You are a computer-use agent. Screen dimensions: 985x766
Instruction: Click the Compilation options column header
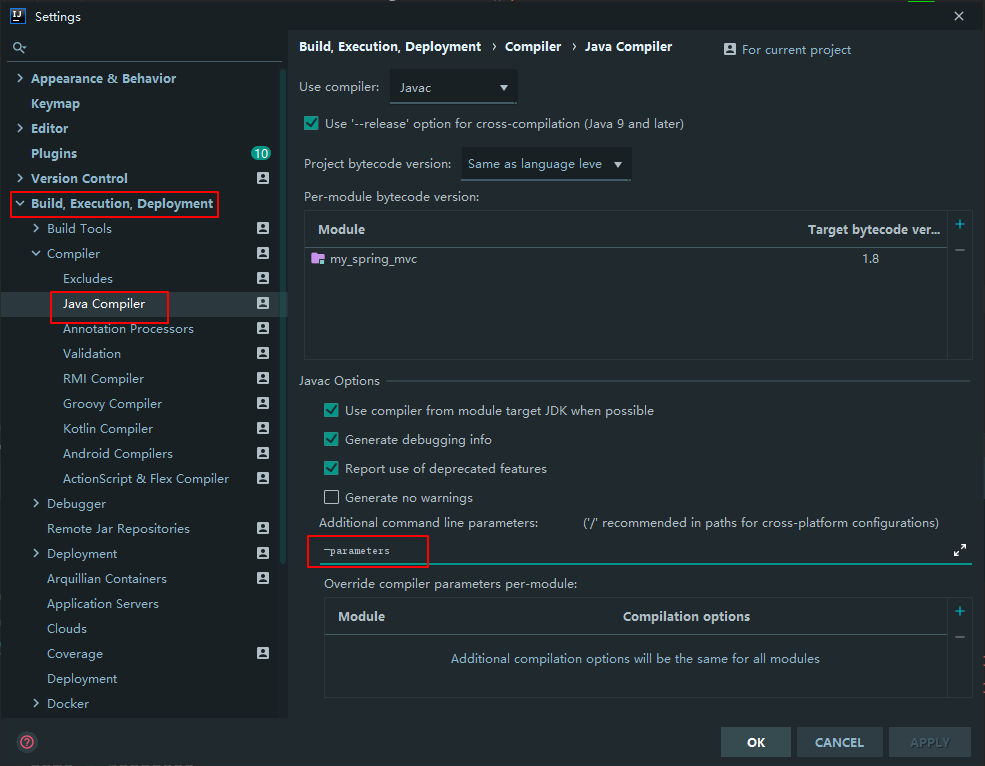click(x=686, y=616)
